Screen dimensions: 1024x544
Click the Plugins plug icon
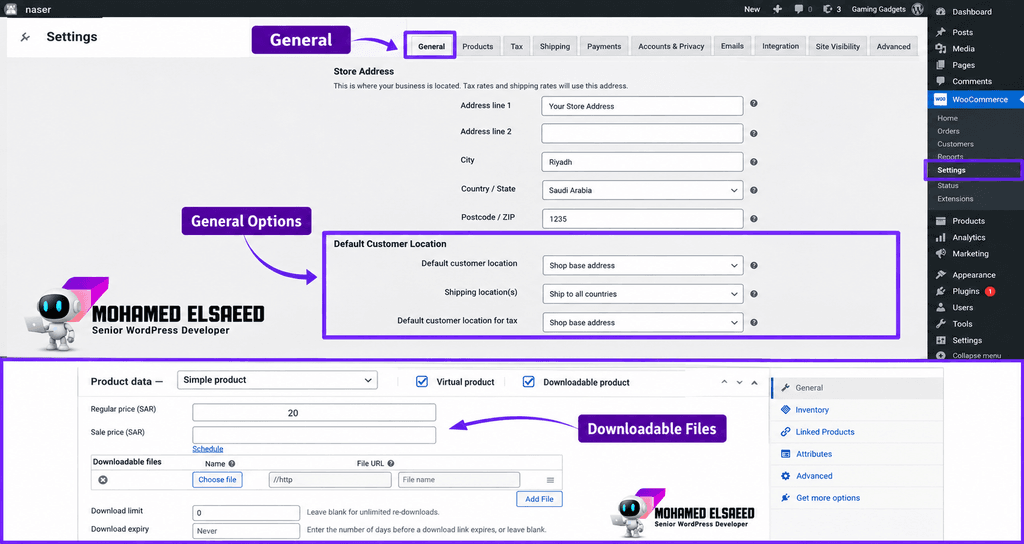coord(940,291)
